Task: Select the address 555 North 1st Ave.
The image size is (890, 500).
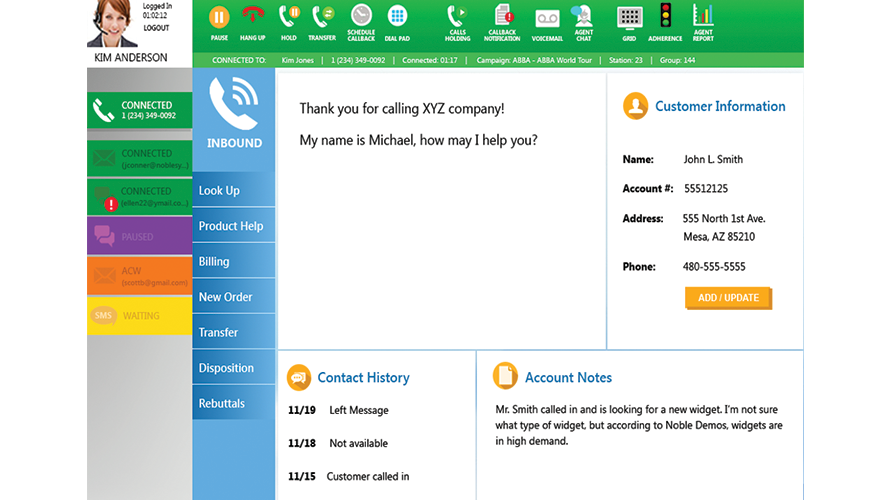Action: [x=724, y=219]
